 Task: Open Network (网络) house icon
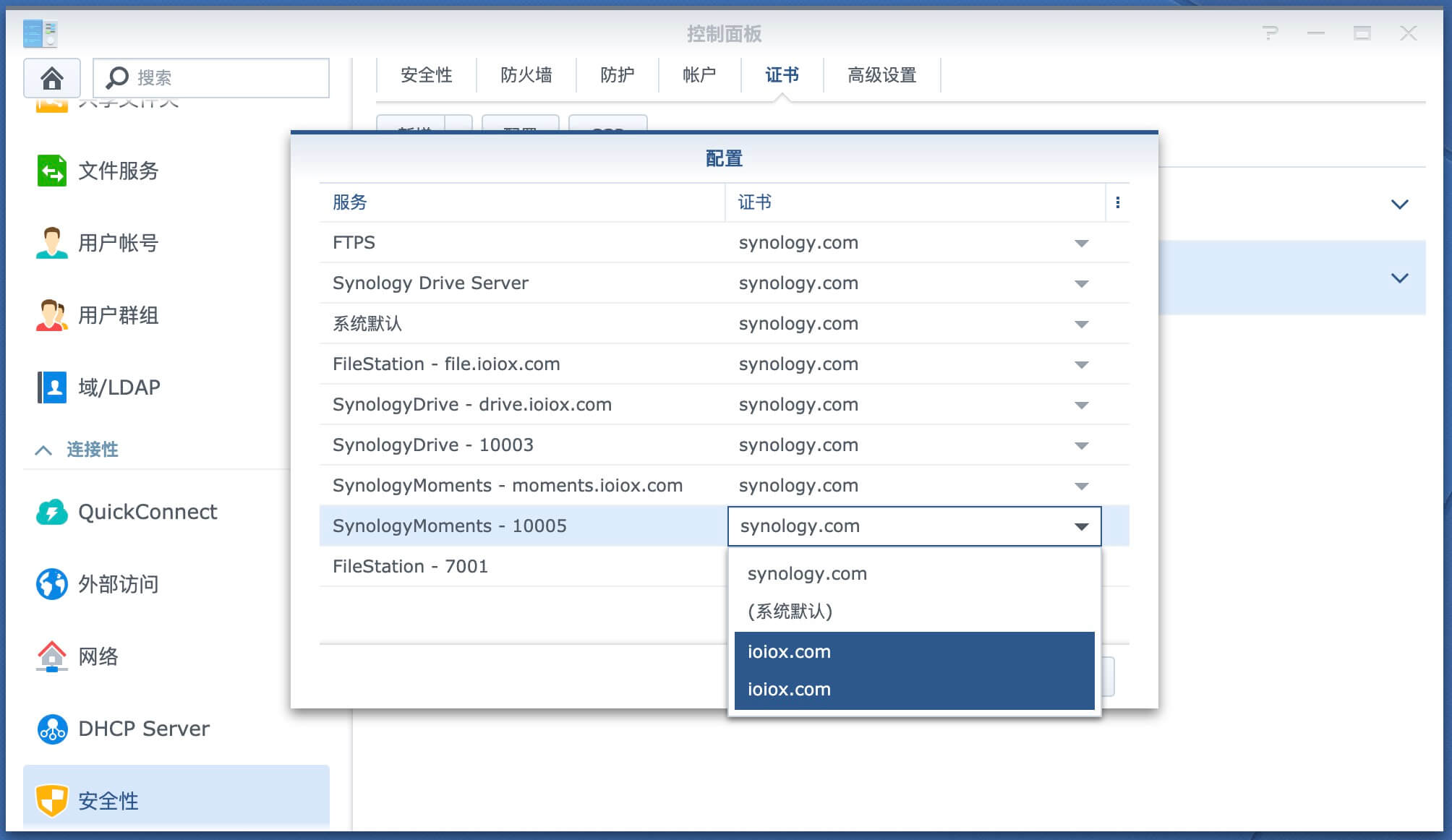[51, 656]
